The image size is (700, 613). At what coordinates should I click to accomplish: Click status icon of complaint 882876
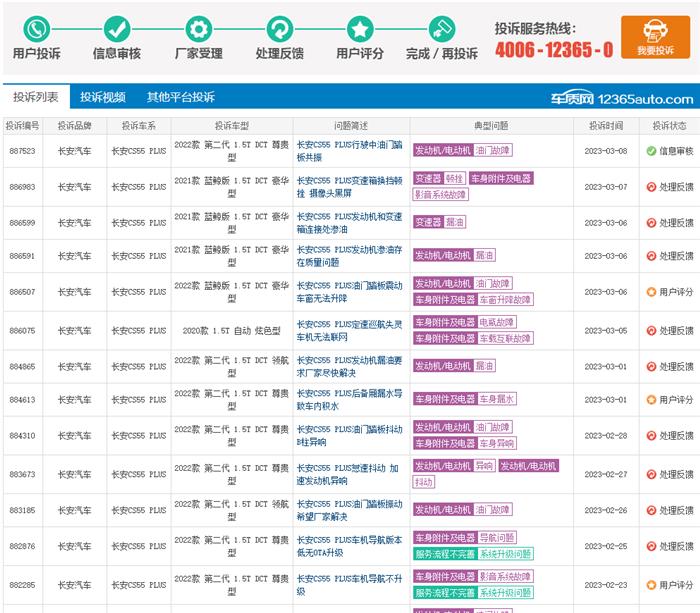coord(651,546)
